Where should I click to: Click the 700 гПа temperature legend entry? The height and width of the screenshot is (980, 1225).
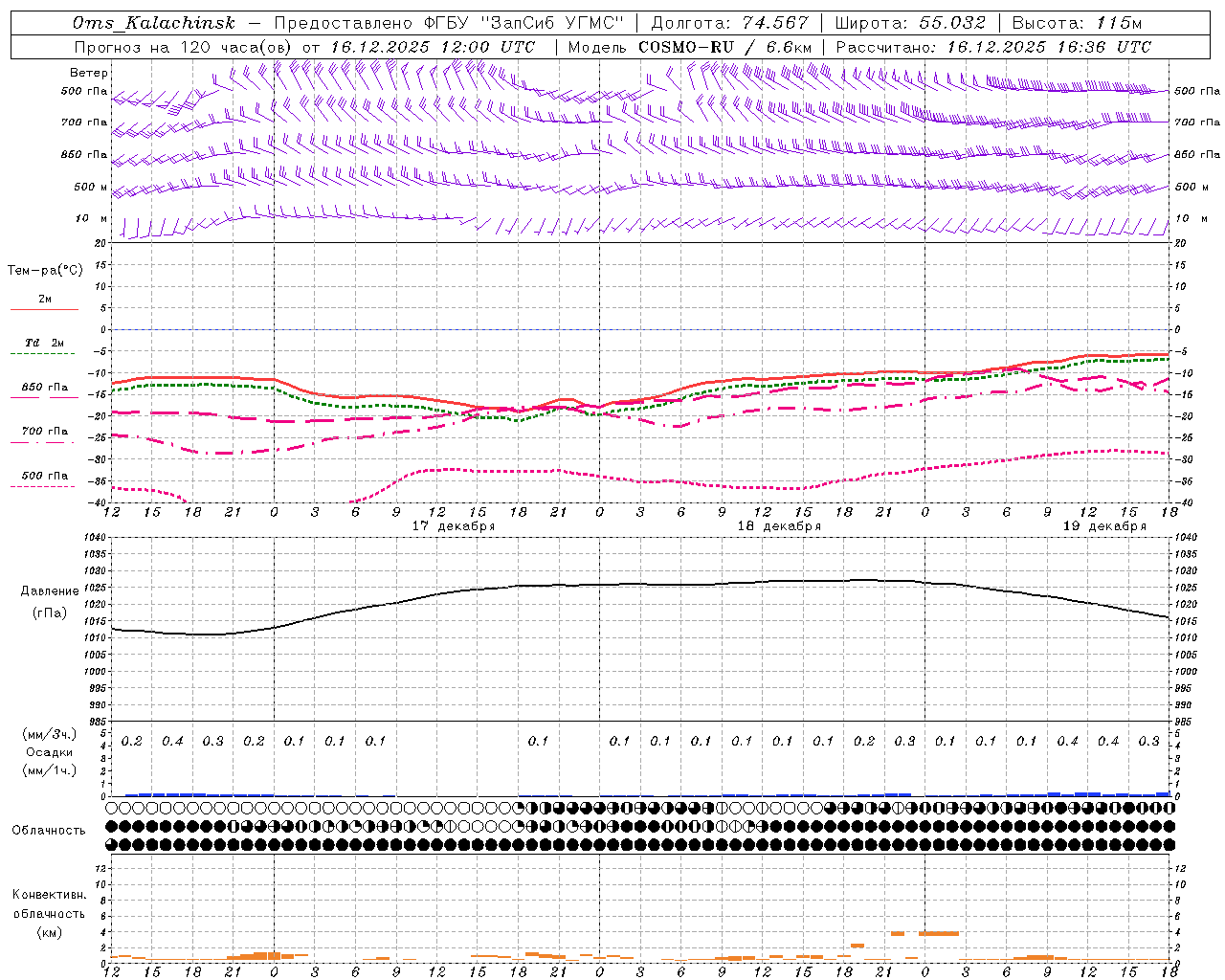coord(44,431)
